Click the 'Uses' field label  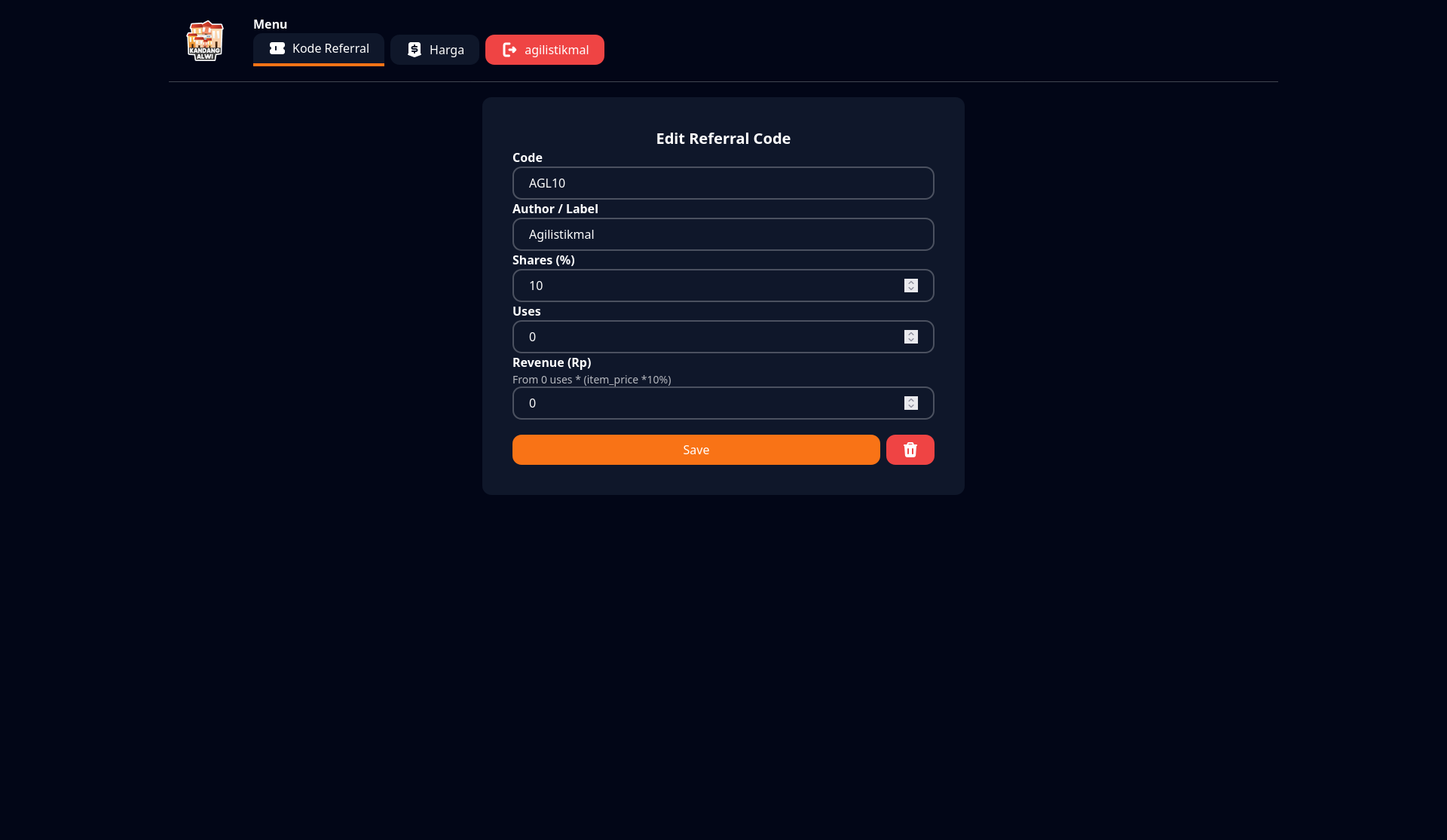tap(527, 311)
